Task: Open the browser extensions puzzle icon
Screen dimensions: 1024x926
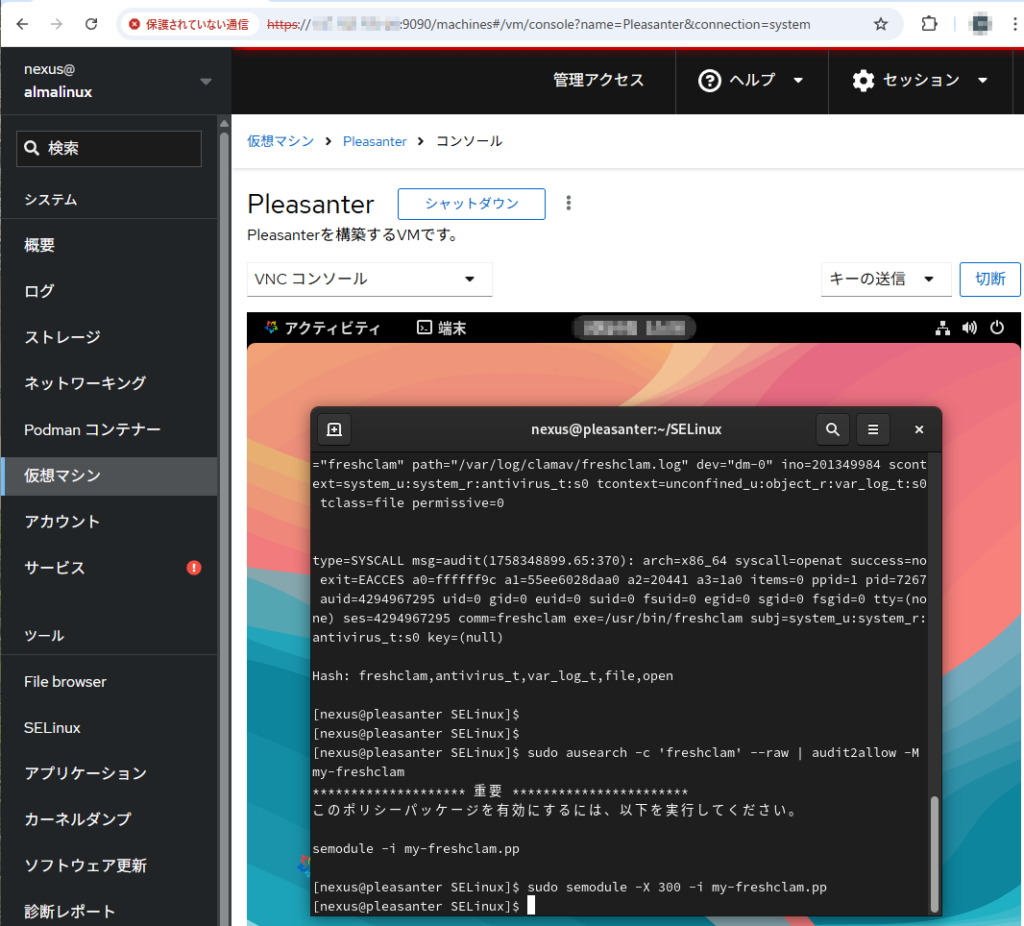Action: pos(929,24)
